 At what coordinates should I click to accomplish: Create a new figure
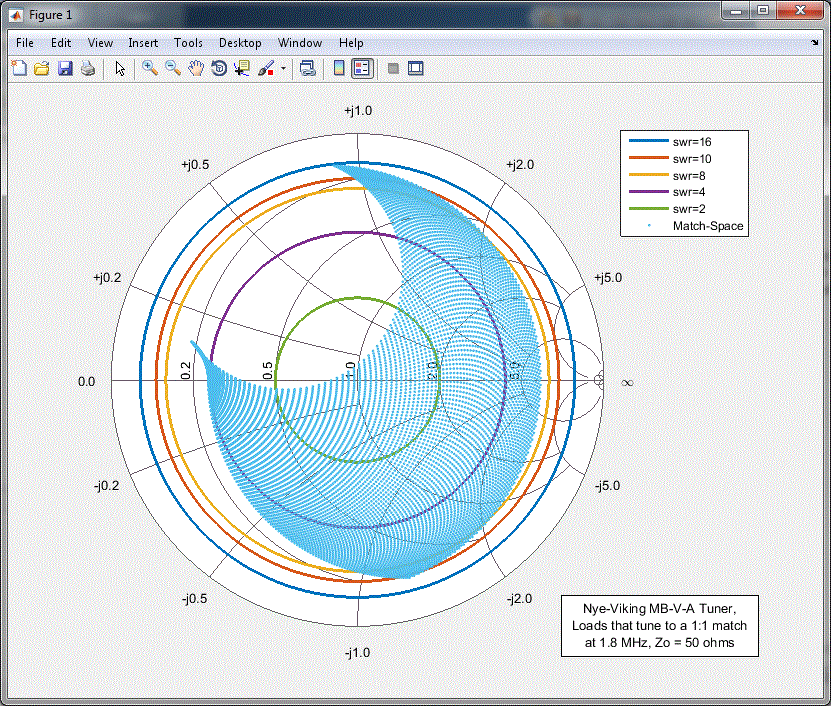pos(18,68)
